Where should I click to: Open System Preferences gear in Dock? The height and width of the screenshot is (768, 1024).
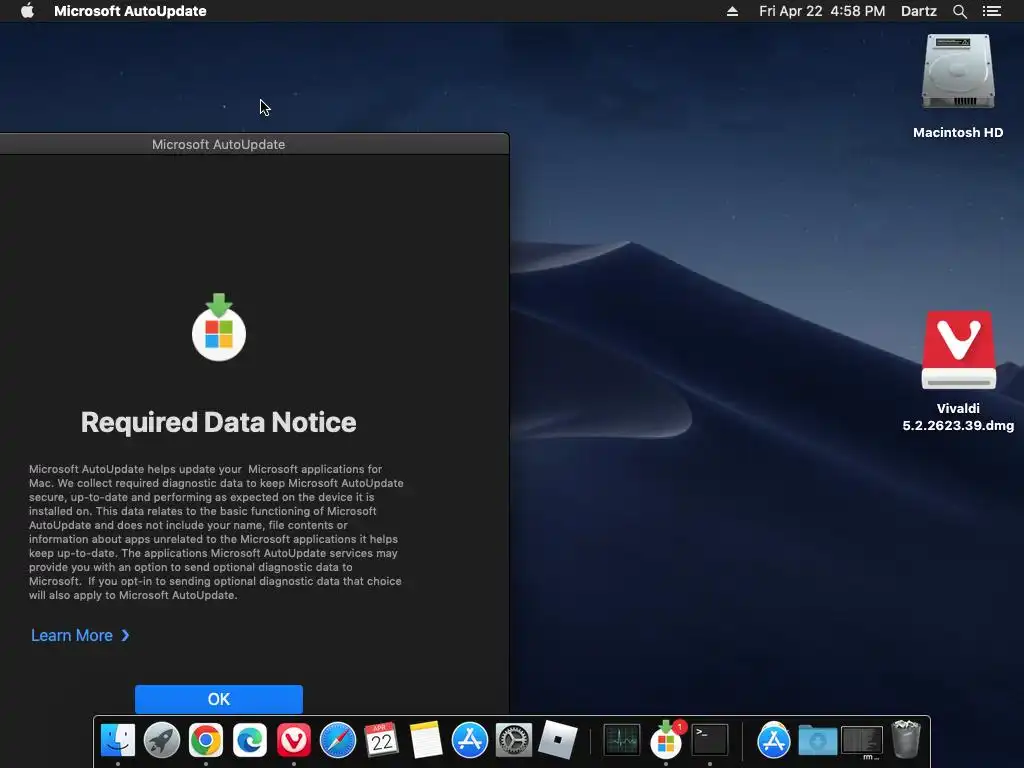[513, 741]
